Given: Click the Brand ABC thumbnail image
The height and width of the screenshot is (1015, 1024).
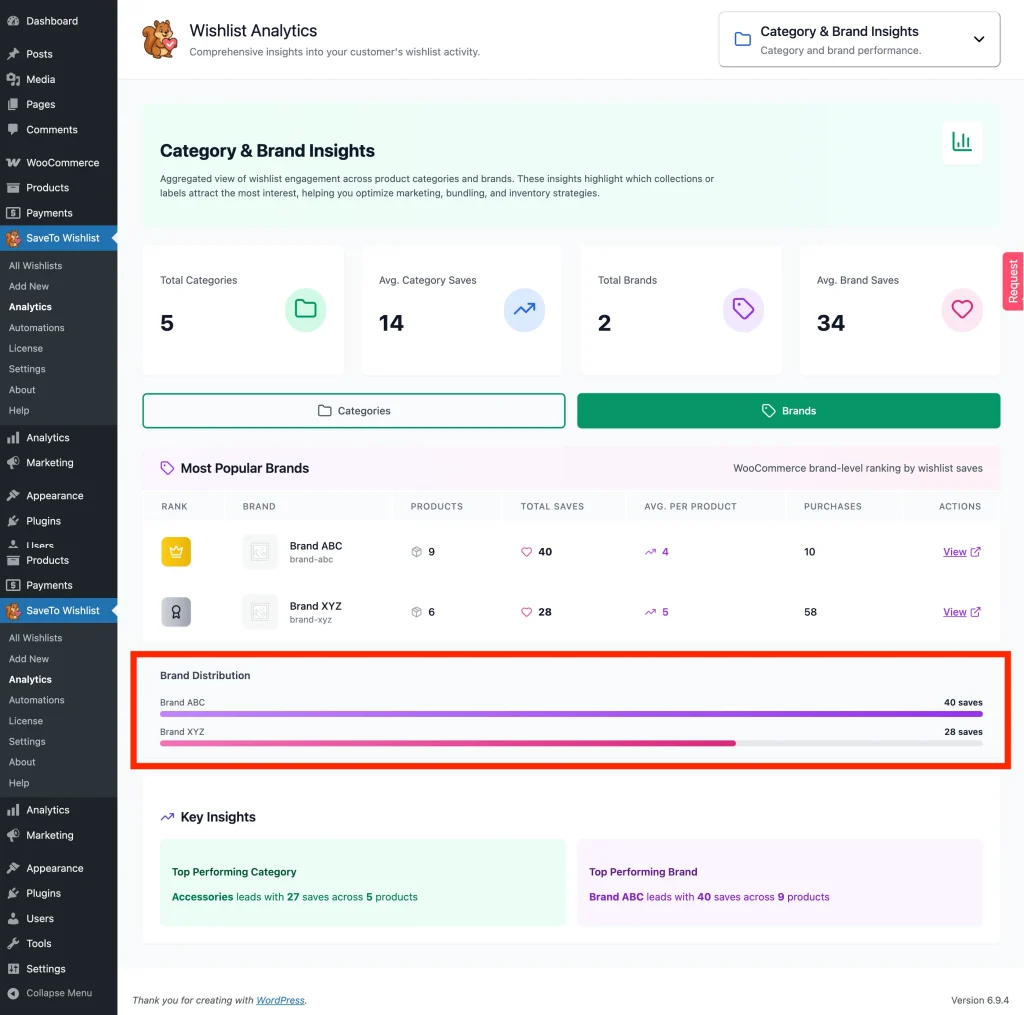Looking at the screenshot, I should (260, 552).
